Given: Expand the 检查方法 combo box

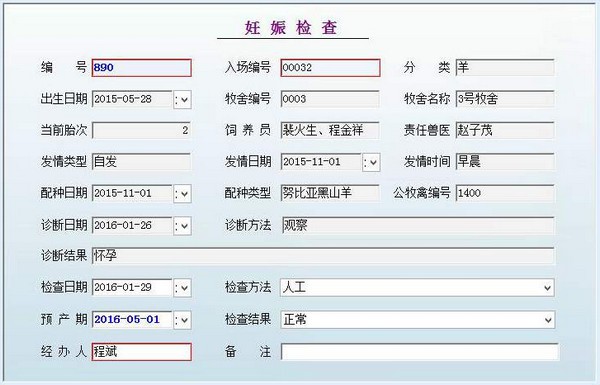Looking at the screenshot, I should click(x=548, y=288).
